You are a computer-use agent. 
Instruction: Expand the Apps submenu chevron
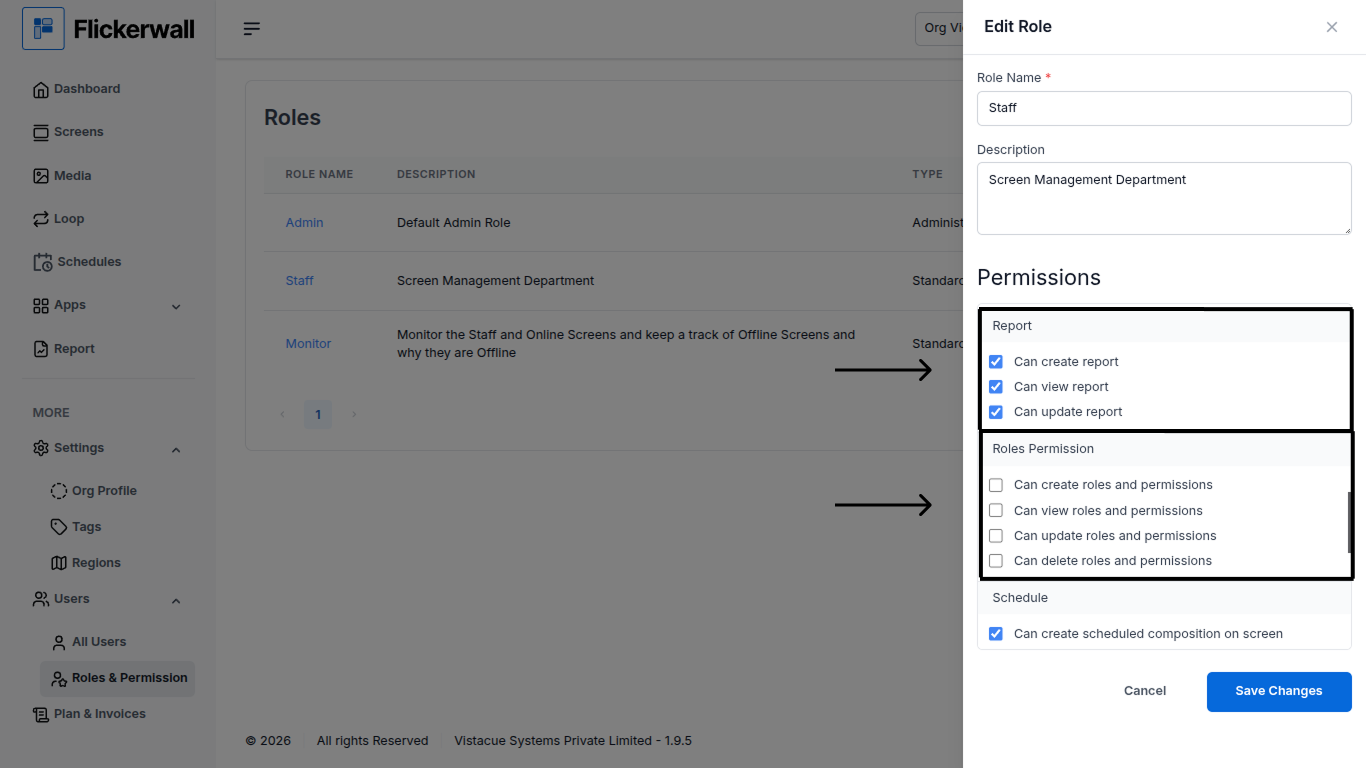point(176,307)
